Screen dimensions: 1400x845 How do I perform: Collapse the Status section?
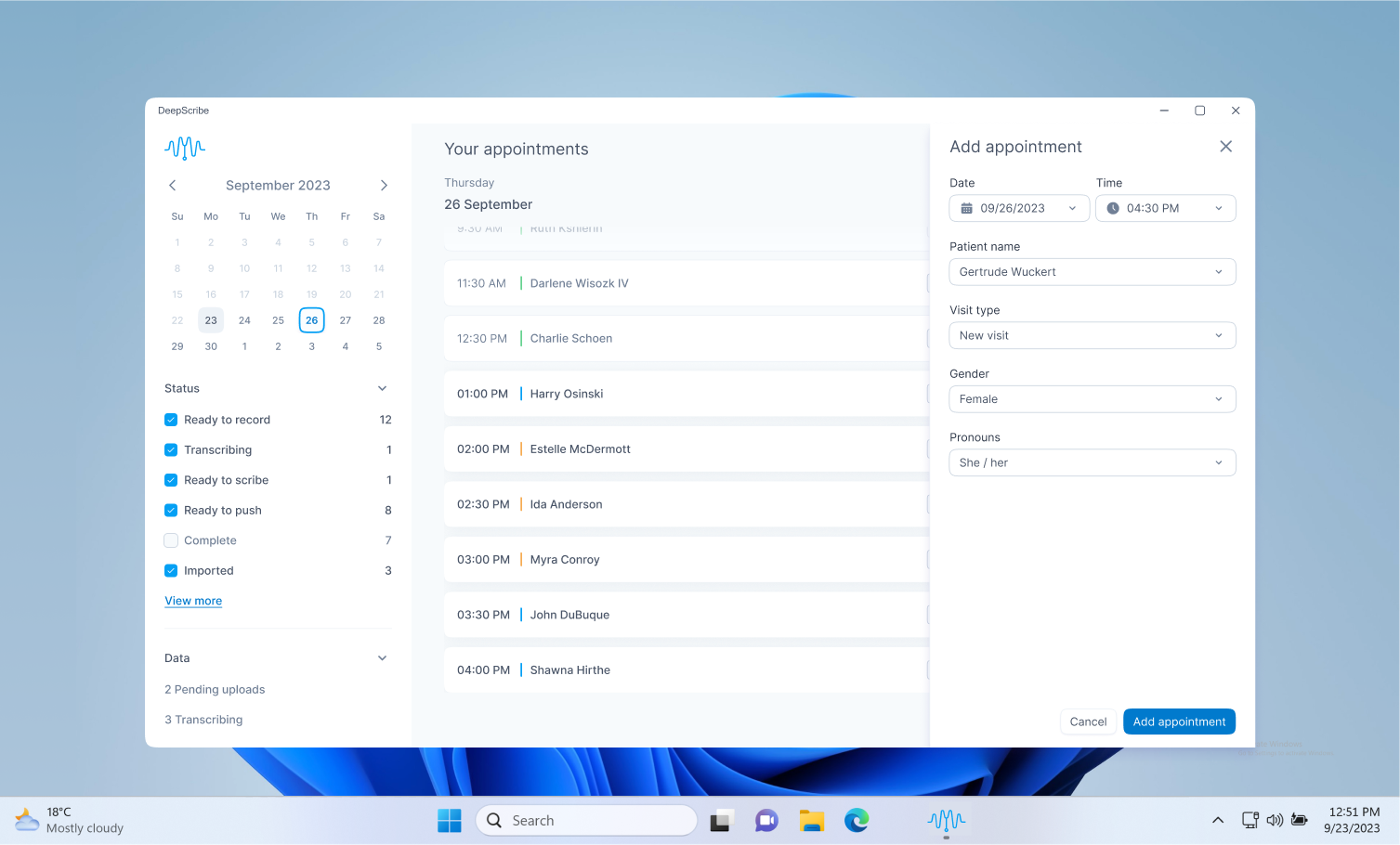coord(382,388)
